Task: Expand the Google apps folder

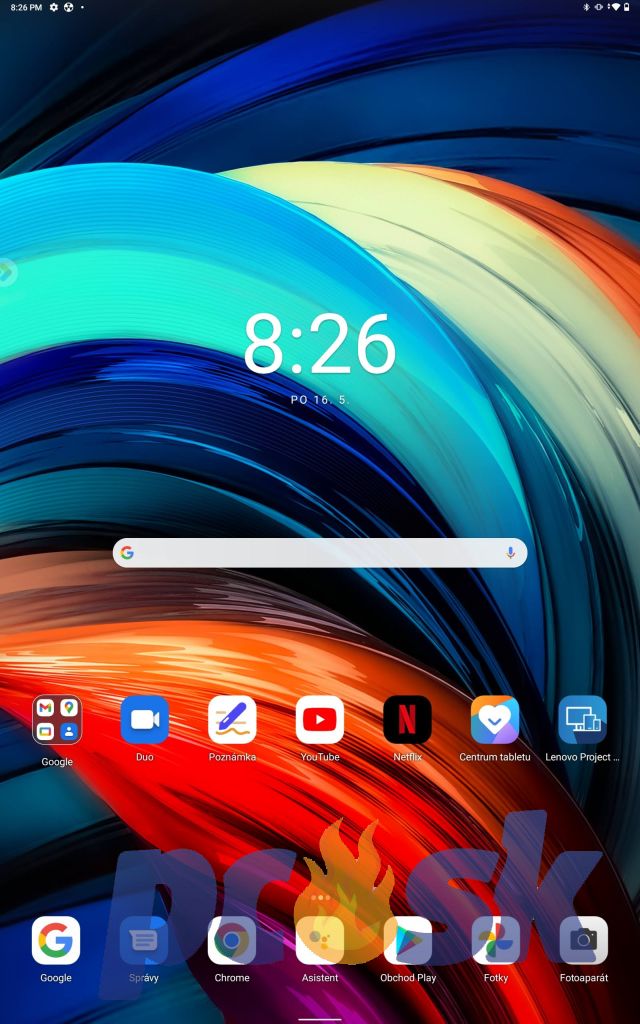Action: click(57, 720)
